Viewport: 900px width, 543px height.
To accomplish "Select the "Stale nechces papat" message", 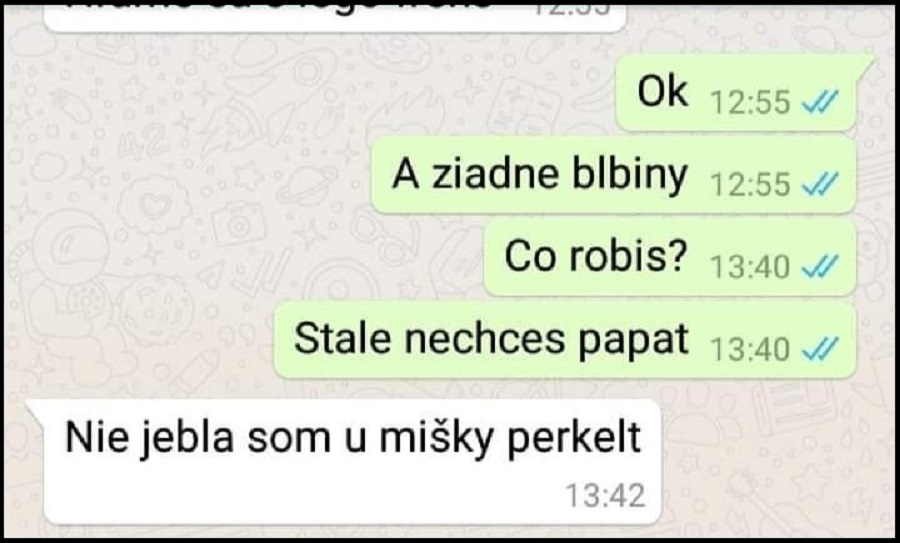I will coord(565,340).
